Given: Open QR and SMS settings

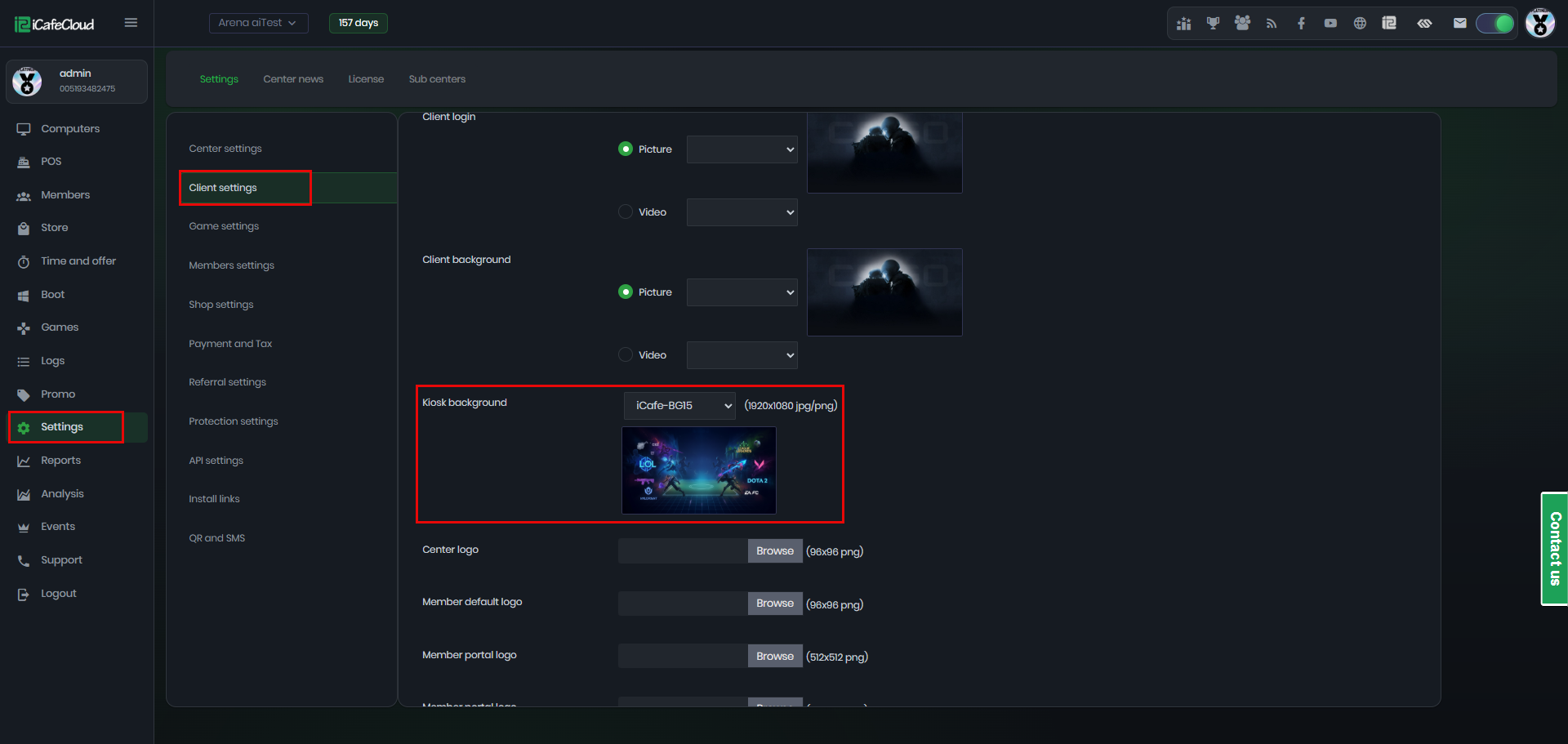Looking at the screenshot, I should [x=217, y=538].
